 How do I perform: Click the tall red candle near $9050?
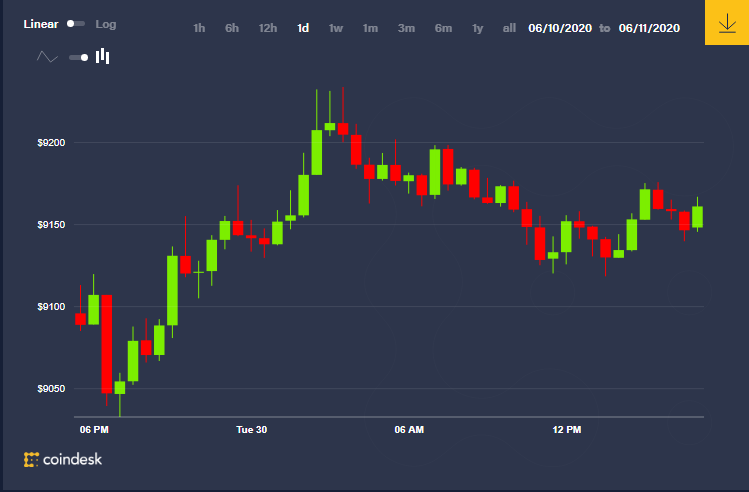pos(107,344)
